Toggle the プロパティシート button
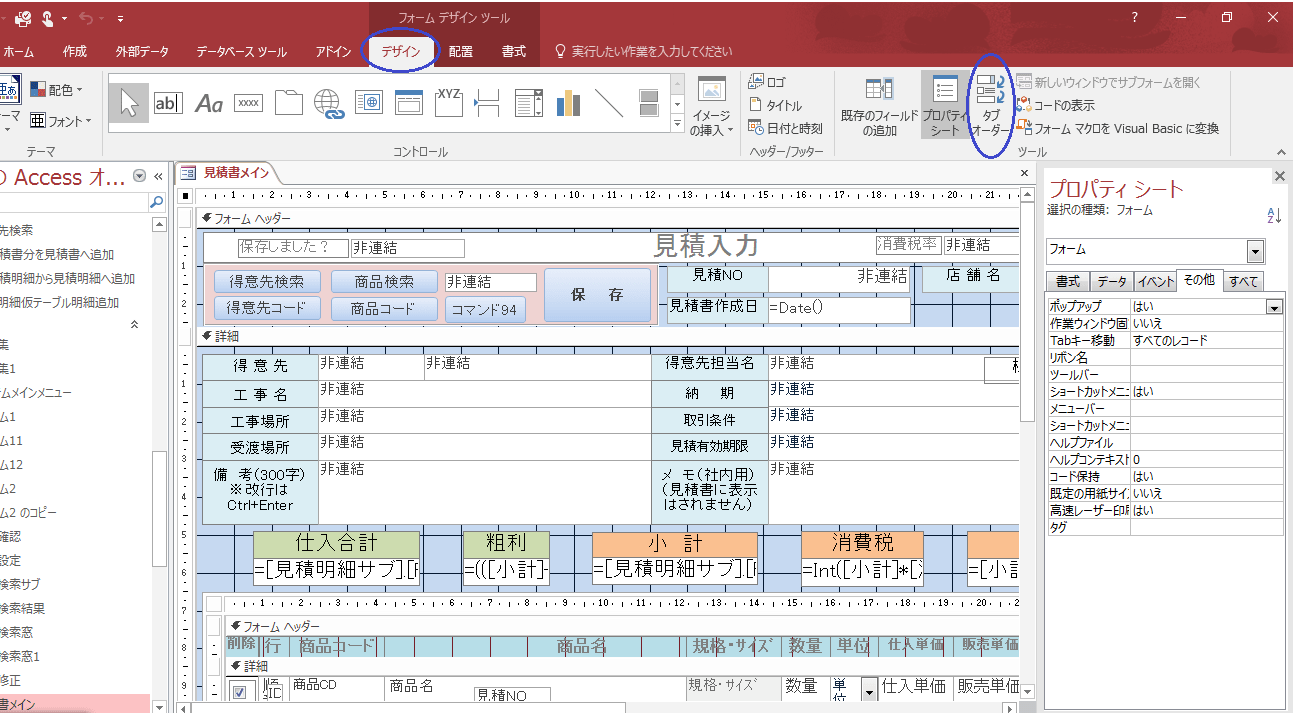The height and width of the screenshot is (713, 1293). coord(944,105)
